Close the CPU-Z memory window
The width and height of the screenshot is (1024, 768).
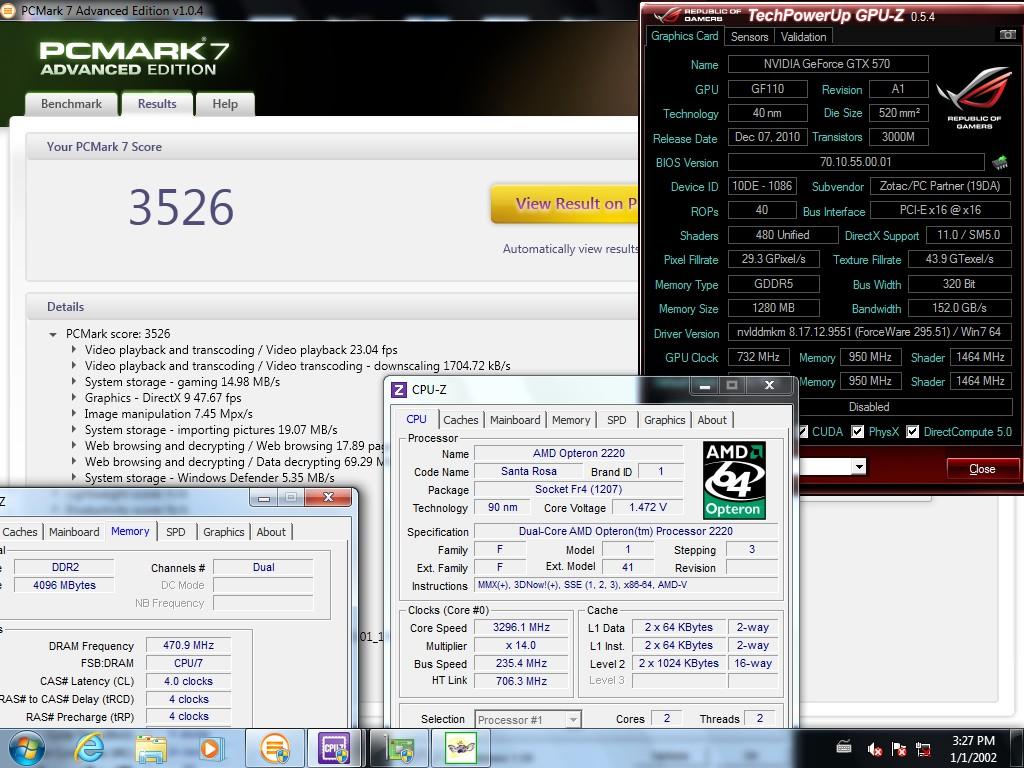point(328,498)
